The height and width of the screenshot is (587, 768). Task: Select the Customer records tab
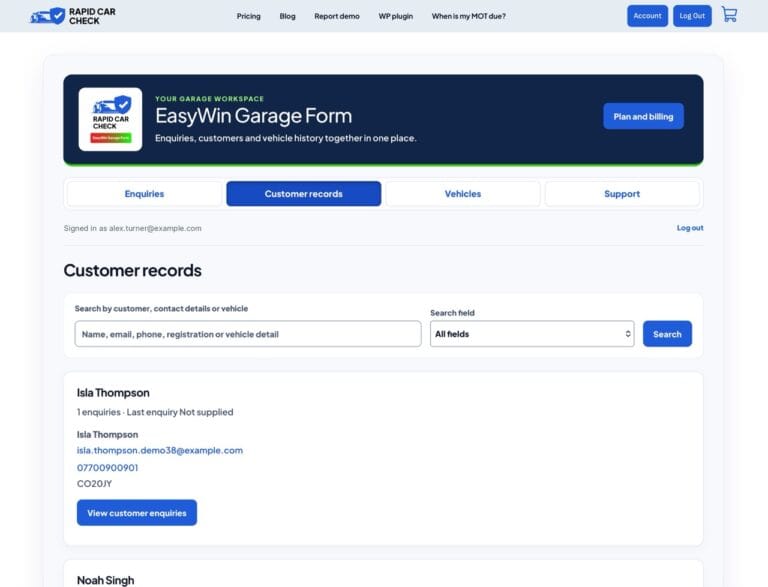click(x=304, y=194)
